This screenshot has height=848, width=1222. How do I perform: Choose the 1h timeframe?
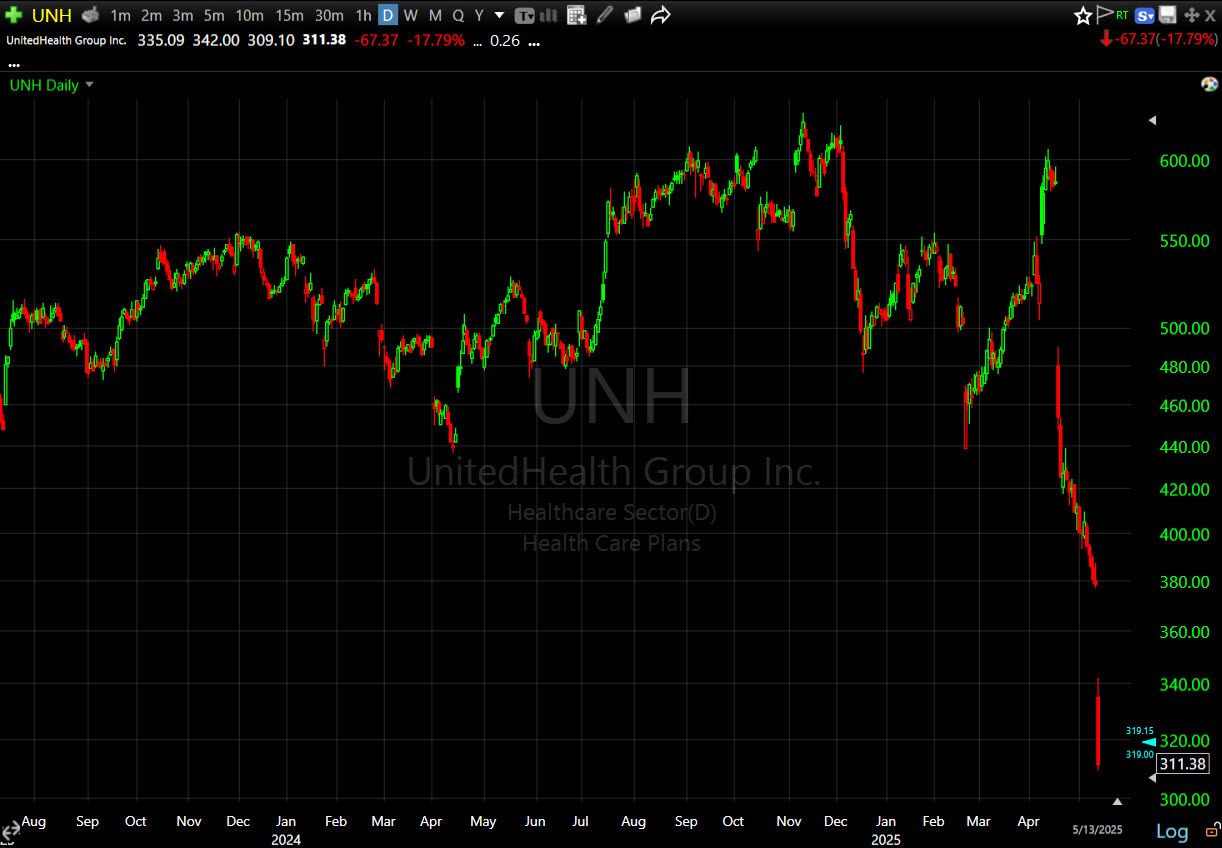[363, 15]
